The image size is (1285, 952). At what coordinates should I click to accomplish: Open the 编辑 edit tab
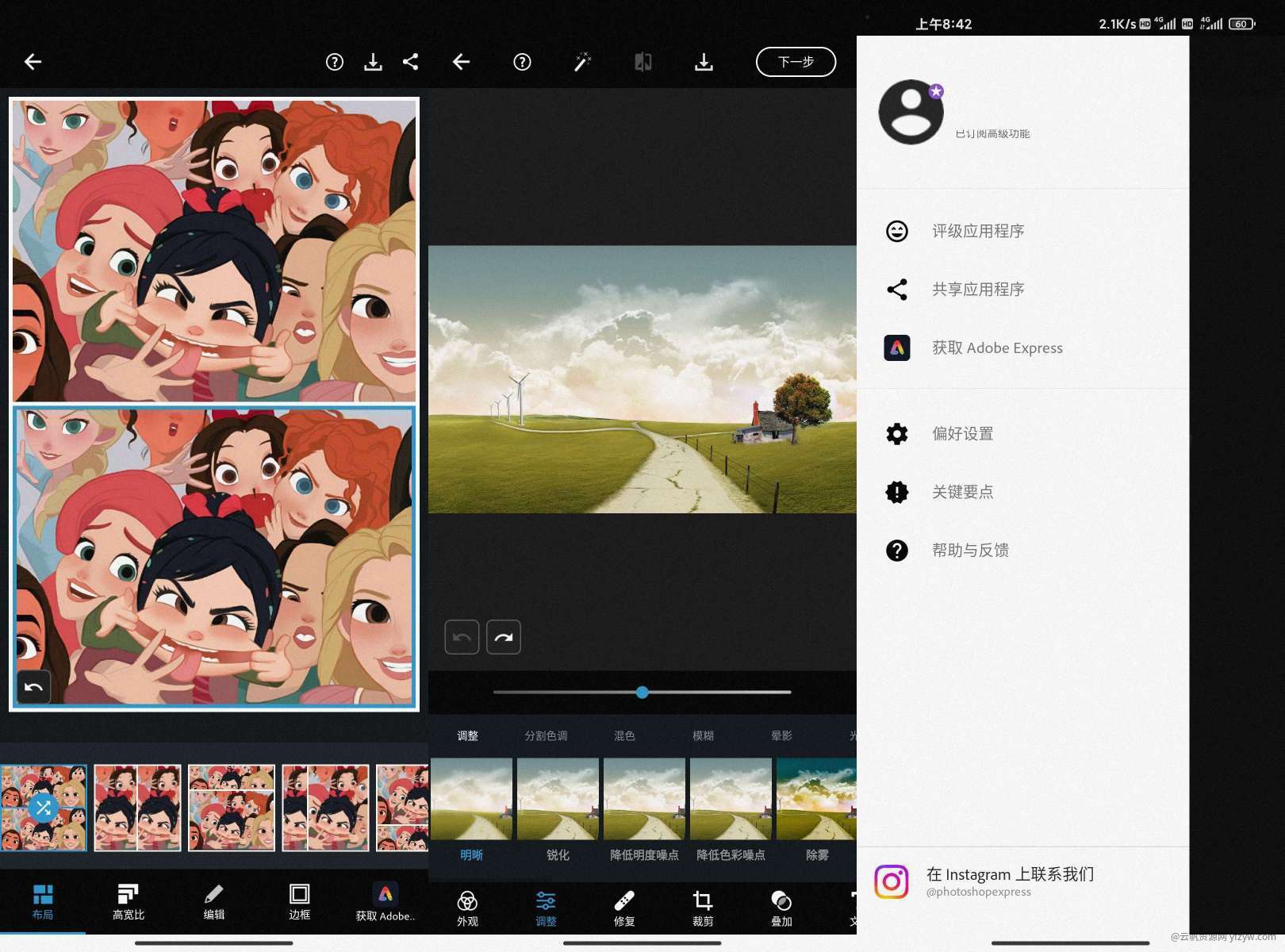(214, 902)
